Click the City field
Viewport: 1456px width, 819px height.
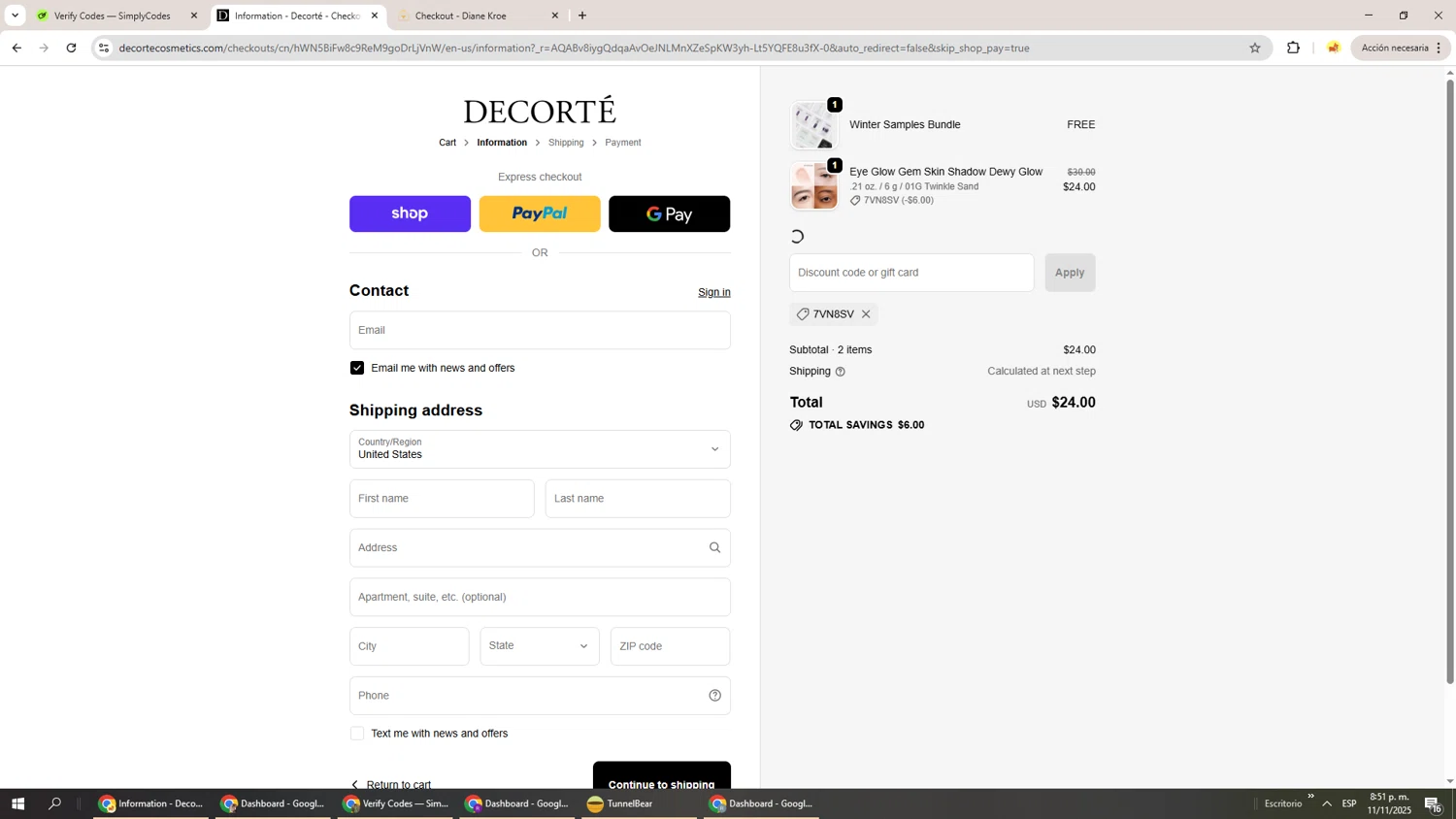coord(409,646)
